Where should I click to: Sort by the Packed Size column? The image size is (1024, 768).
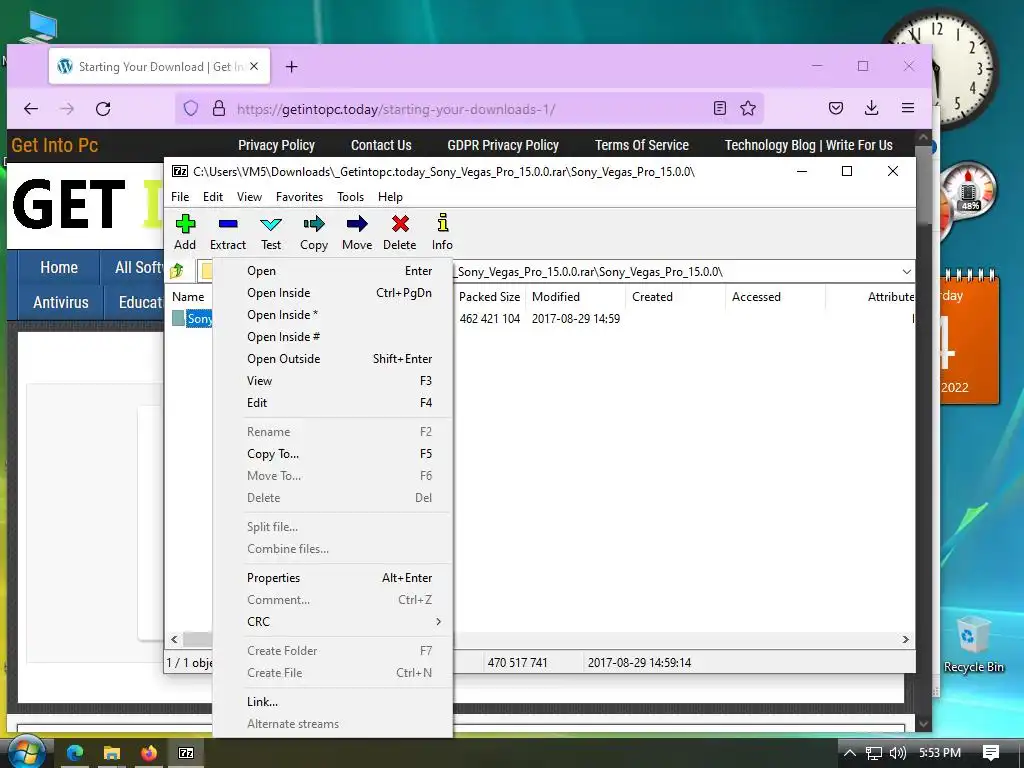(490, 296)
